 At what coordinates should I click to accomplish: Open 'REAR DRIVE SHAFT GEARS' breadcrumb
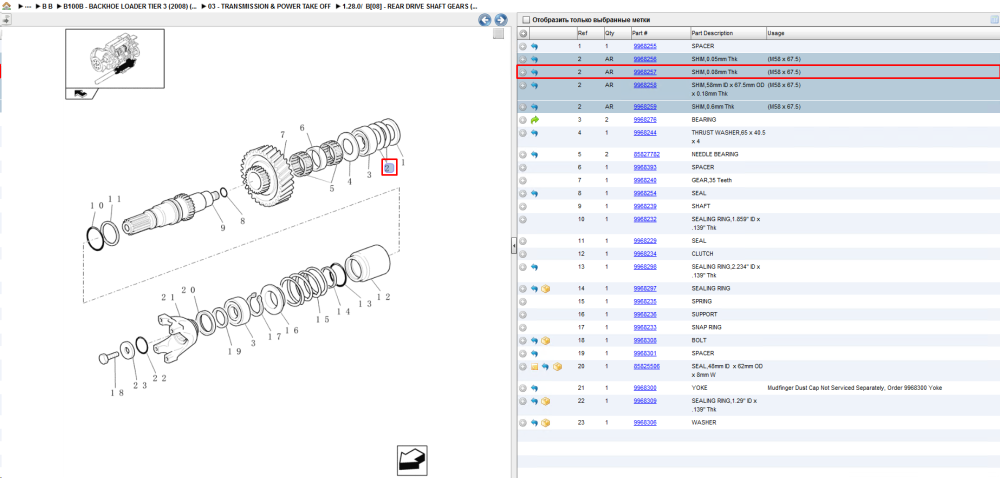click(411, 6)
